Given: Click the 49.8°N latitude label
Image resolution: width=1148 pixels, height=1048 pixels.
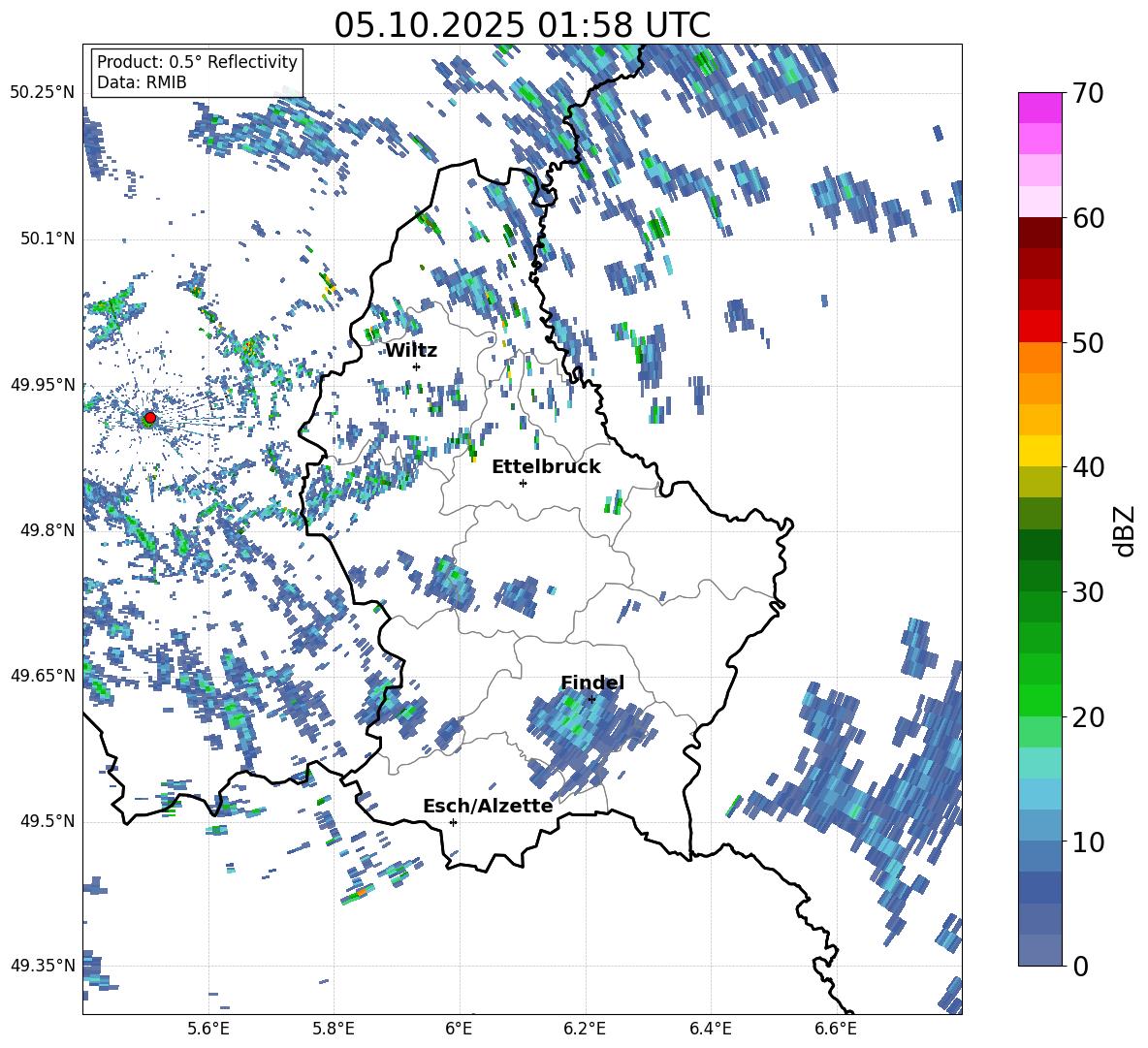Looking at the screenshot, I should point(47,530).
